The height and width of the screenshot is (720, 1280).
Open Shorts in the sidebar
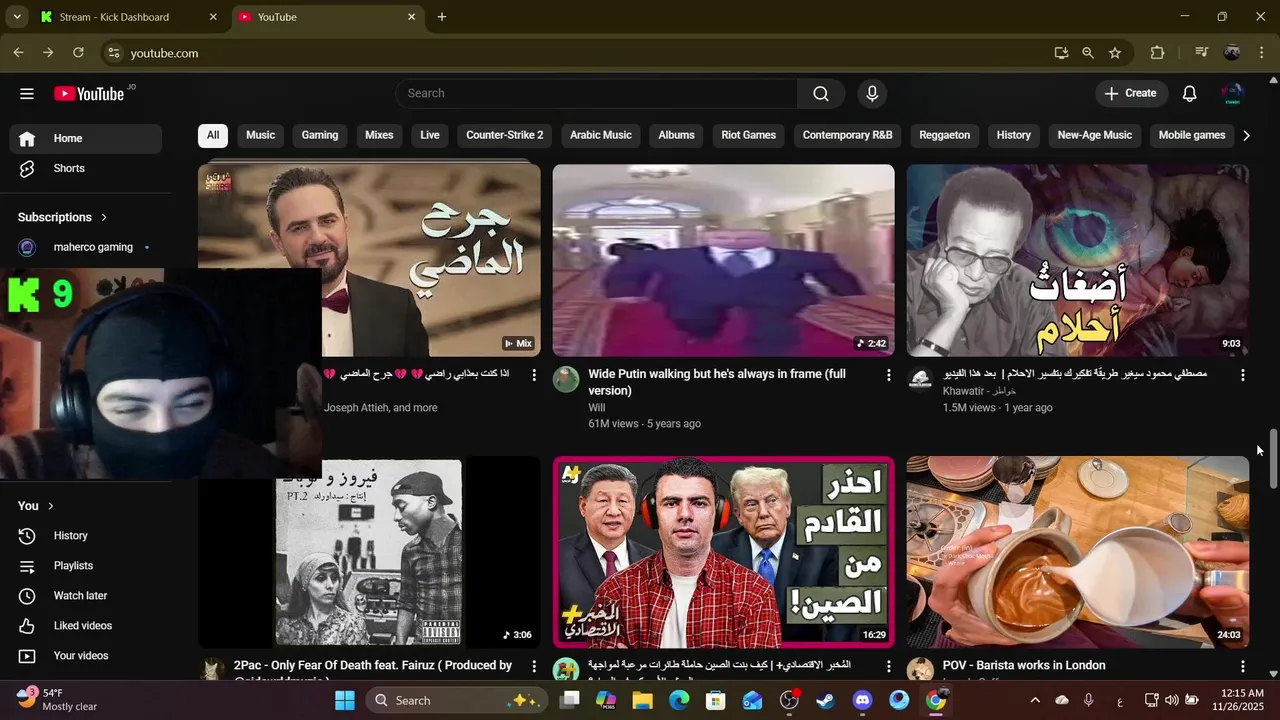[85, 169]
